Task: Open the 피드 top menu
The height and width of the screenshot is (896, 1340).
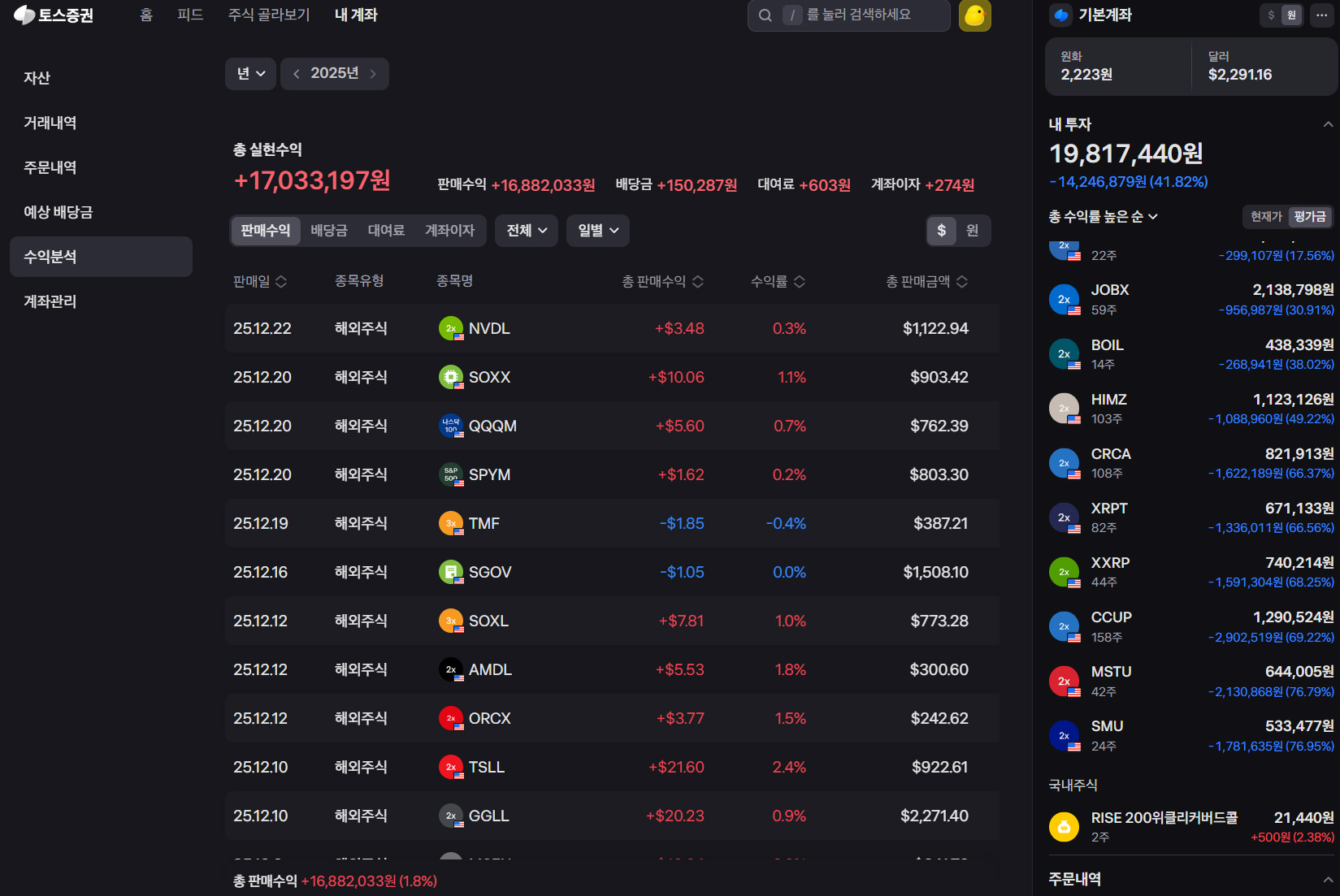Action: tap(190, 15)
